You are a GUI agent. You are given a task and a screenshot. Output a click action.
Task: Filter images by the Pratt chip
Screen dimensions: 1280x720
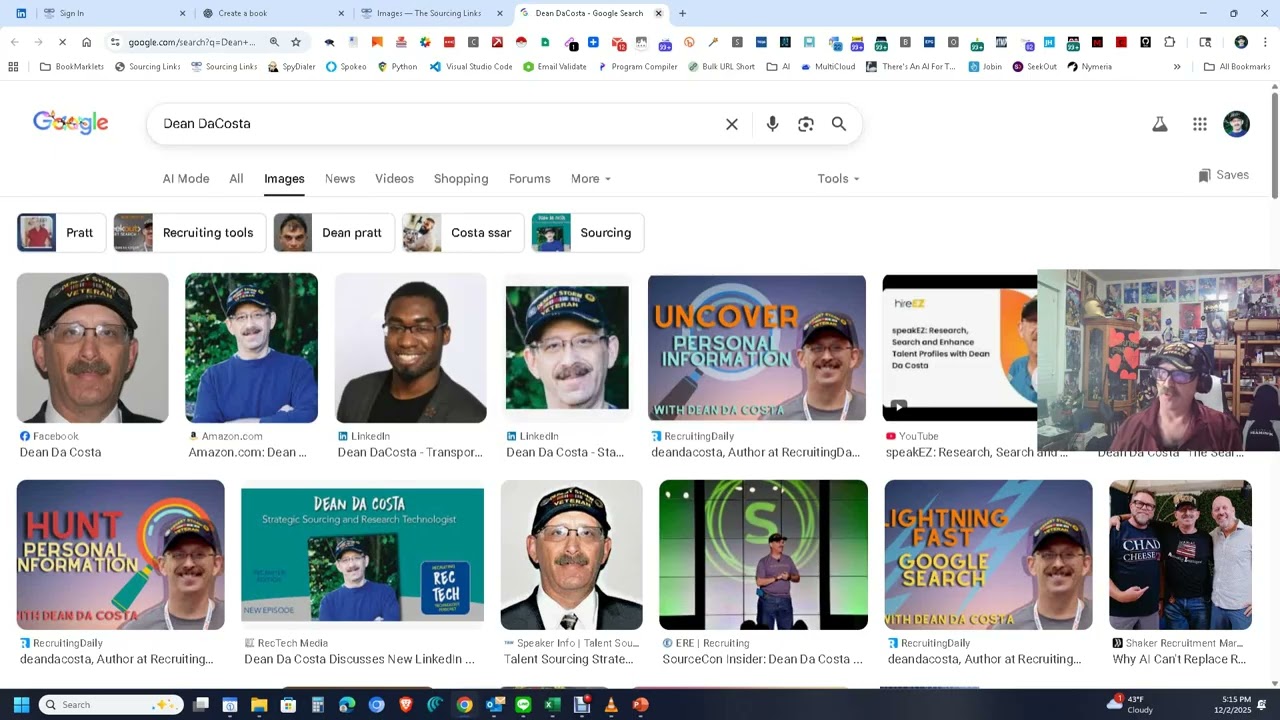[x=61, y=233]
